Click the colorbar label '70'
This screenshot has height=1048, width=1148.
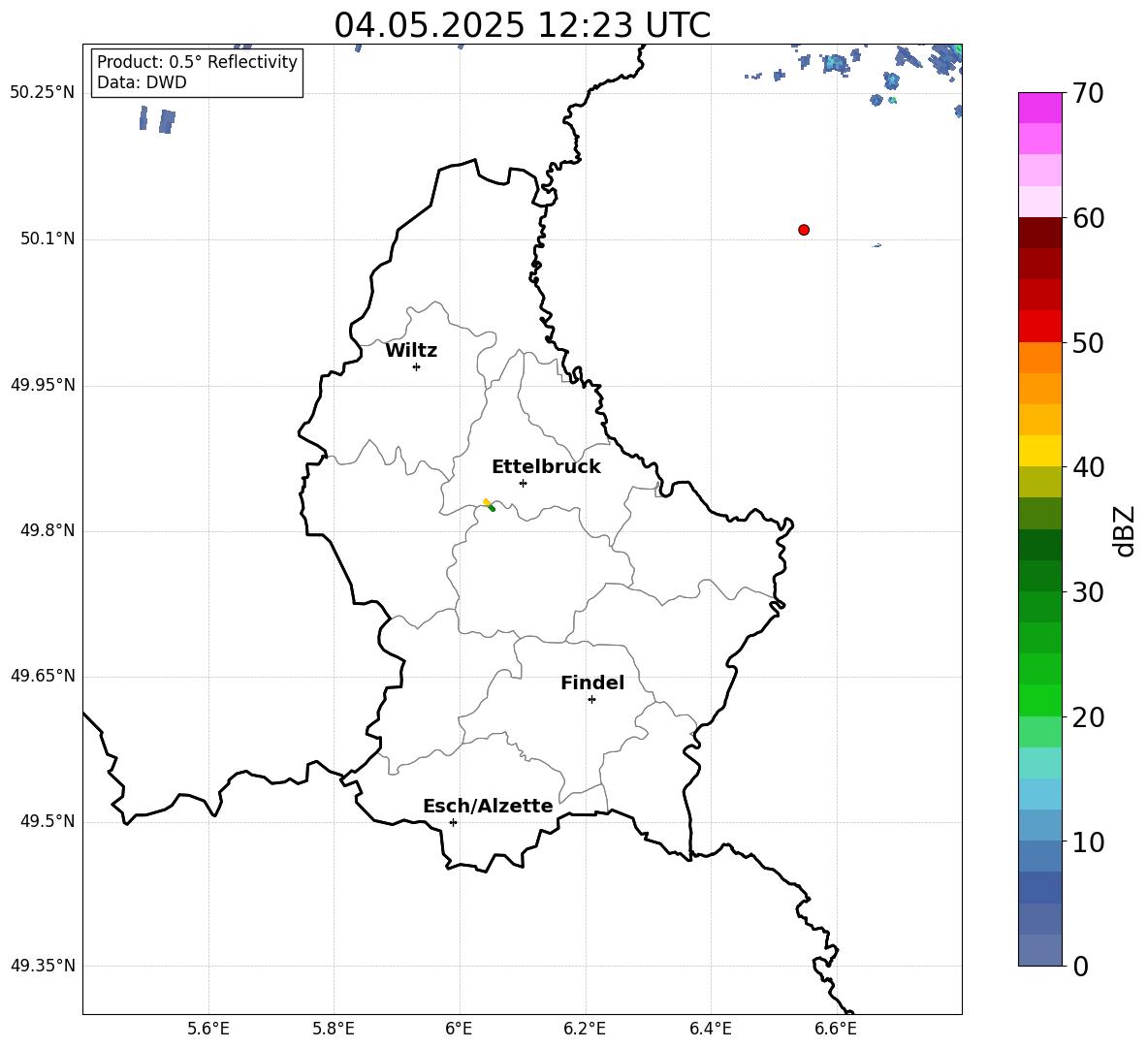[1087, 93]
